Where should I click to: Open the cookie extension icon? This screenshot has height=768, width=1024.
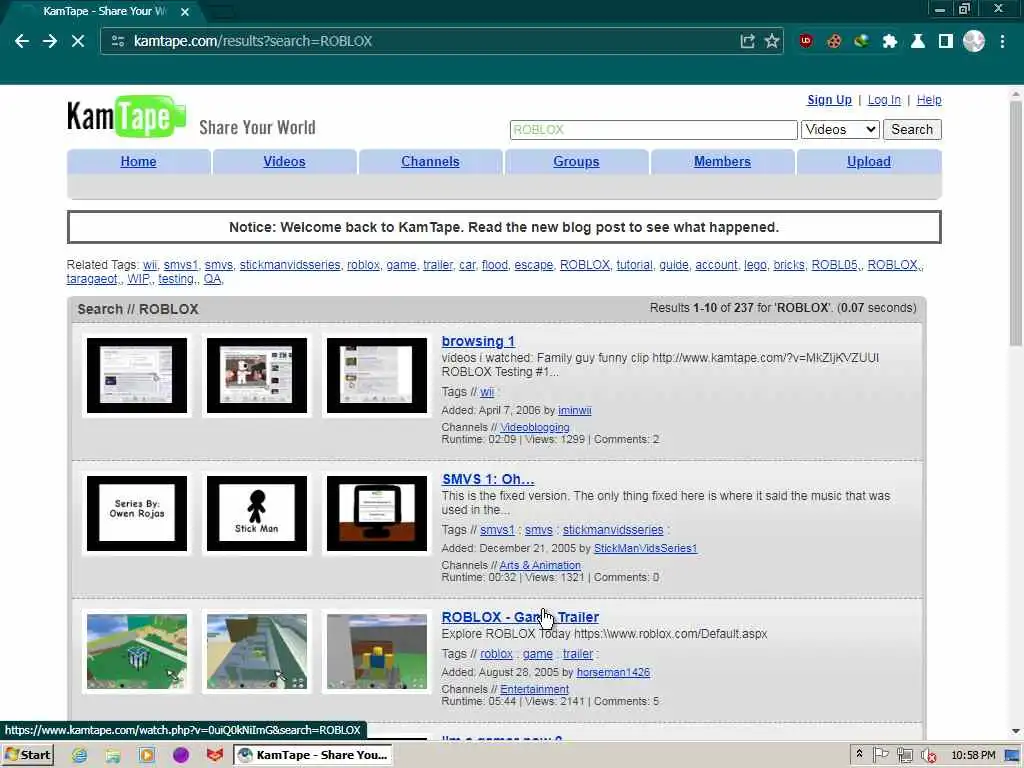[x=834, y=41]
